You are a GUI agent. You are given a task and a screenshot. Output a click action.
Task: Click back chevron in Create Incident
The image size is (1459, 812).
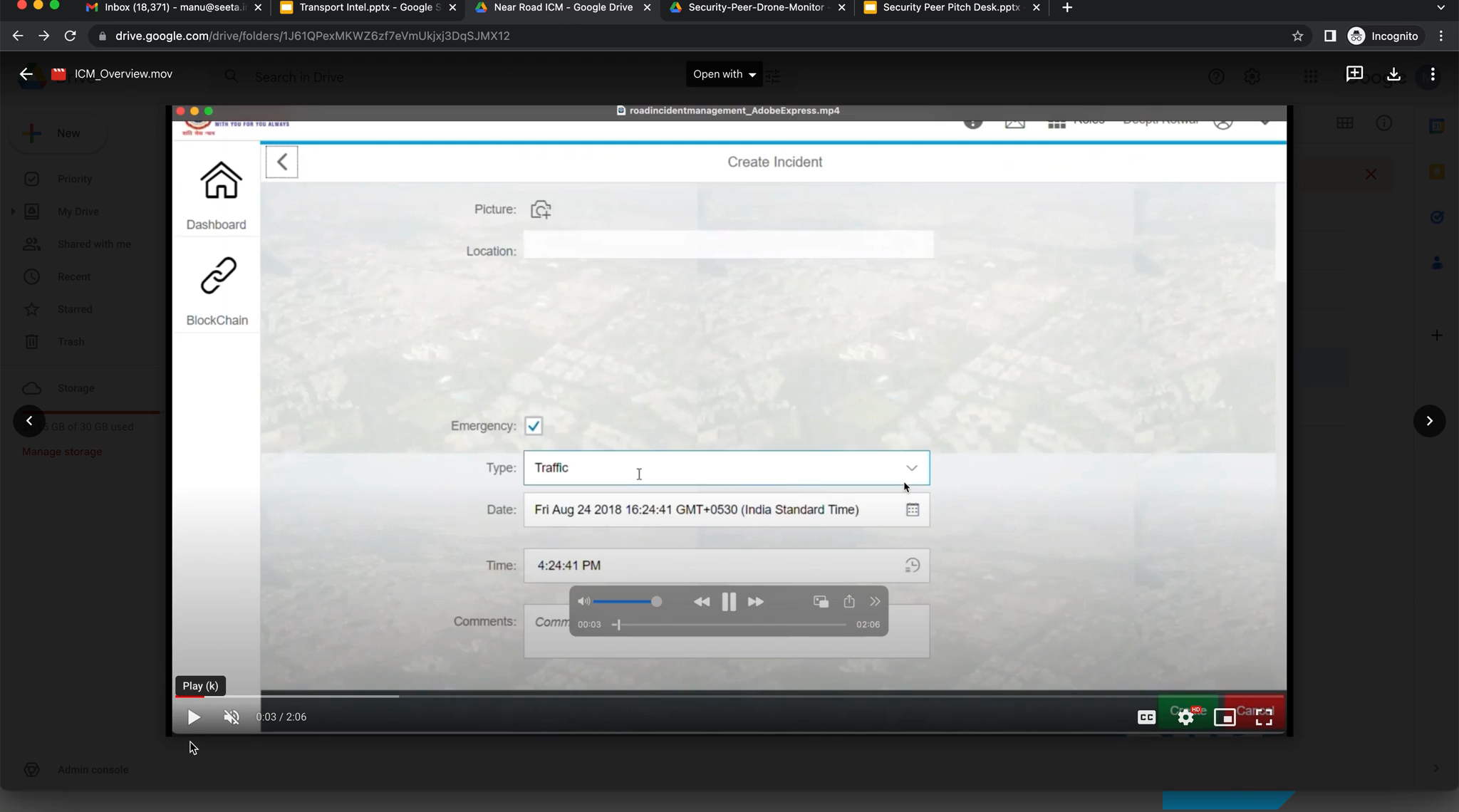point(282,162)
